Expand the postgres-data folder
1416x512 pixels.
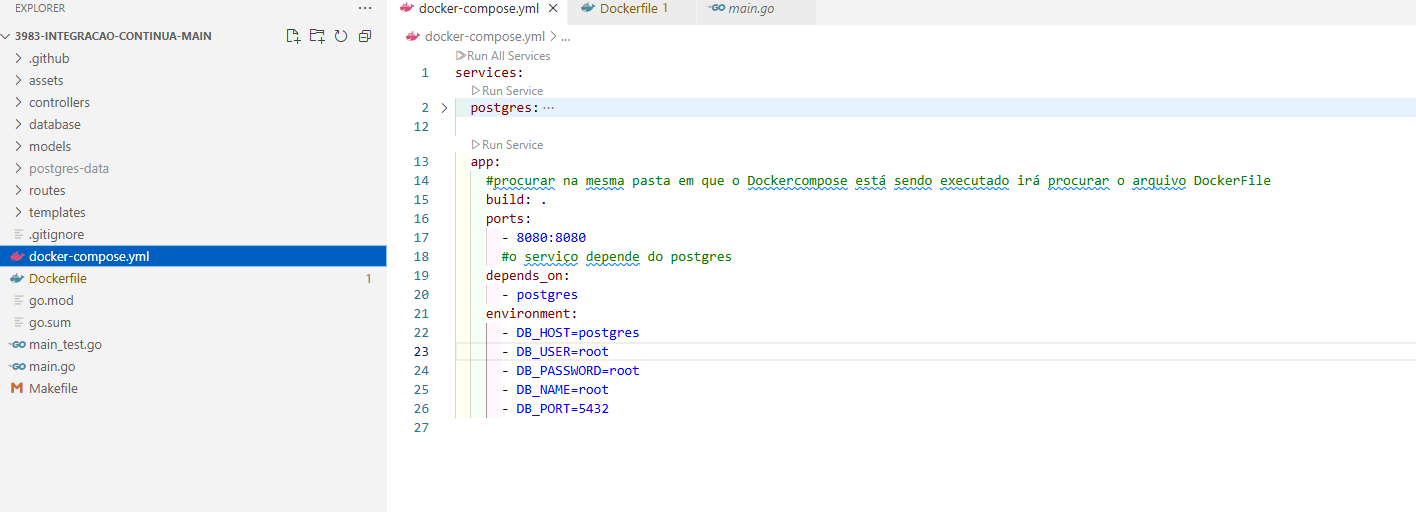pyautogui.click(x=19, y=168)
